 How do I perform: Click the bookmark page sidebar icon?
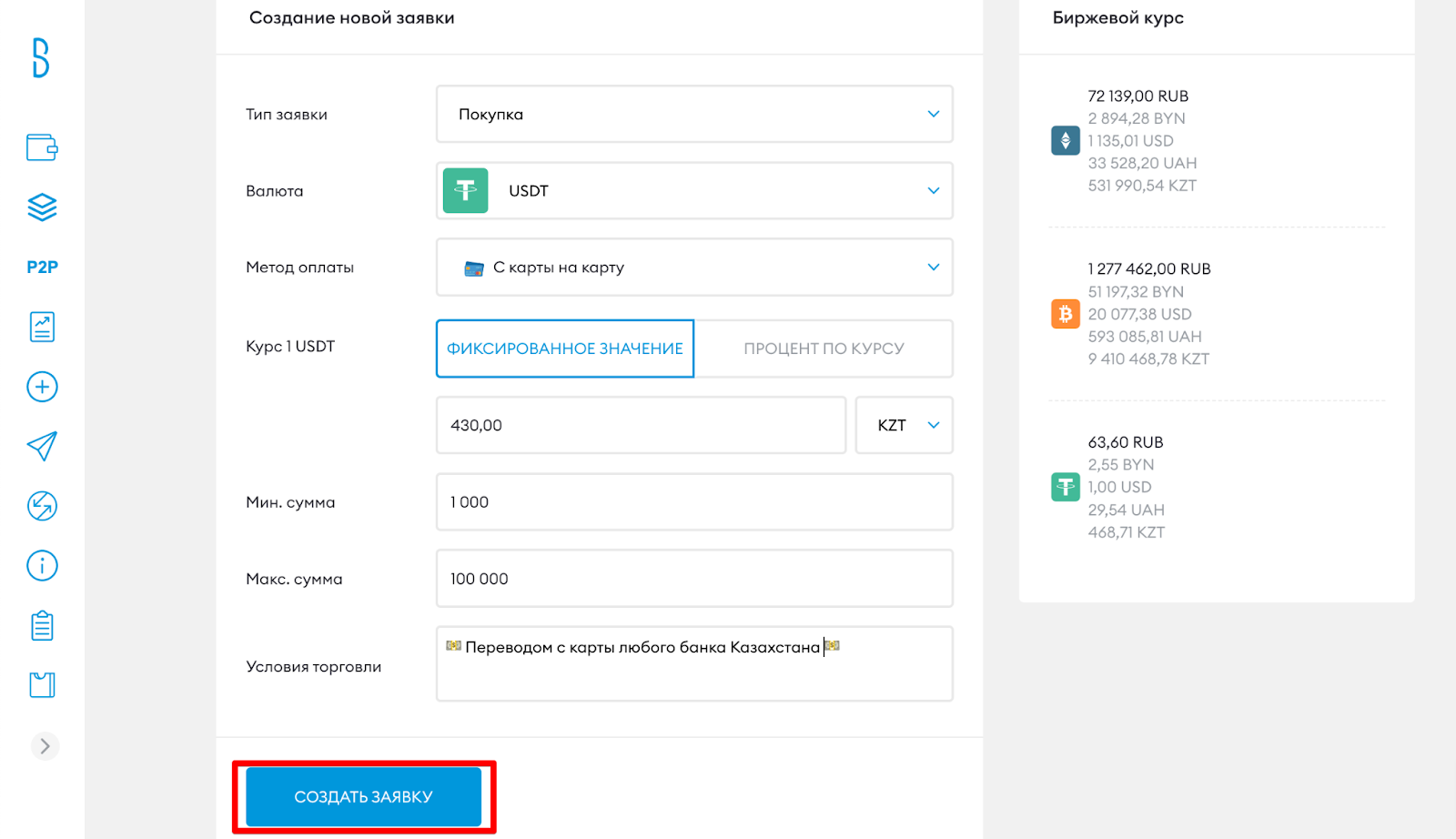coord(42,685)
